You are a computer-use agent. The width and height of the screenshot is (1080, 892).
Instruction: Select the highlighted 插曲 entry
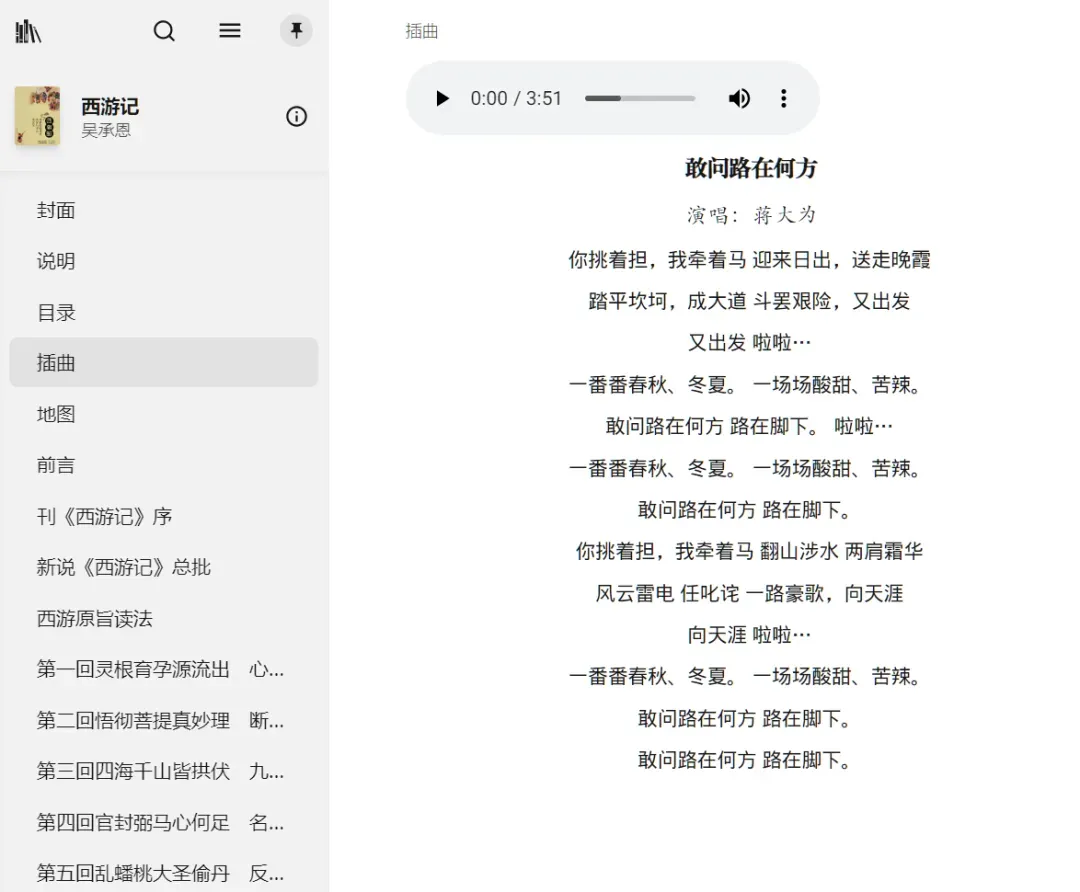pyautogui.click(x=164, y=362)
